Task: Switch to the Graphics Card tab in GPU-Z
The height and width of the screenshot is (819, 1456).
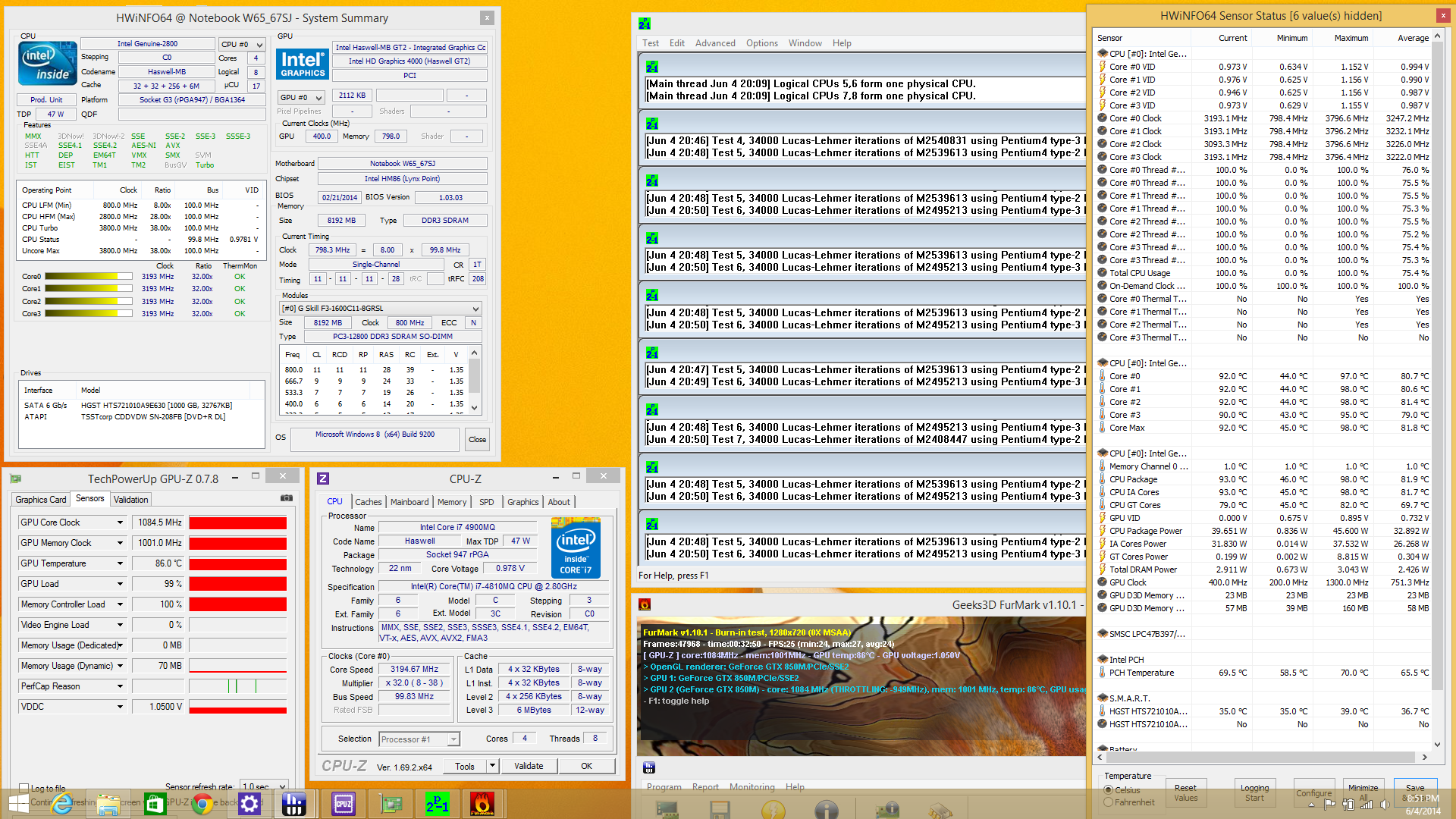Action: tap(41, 500)
